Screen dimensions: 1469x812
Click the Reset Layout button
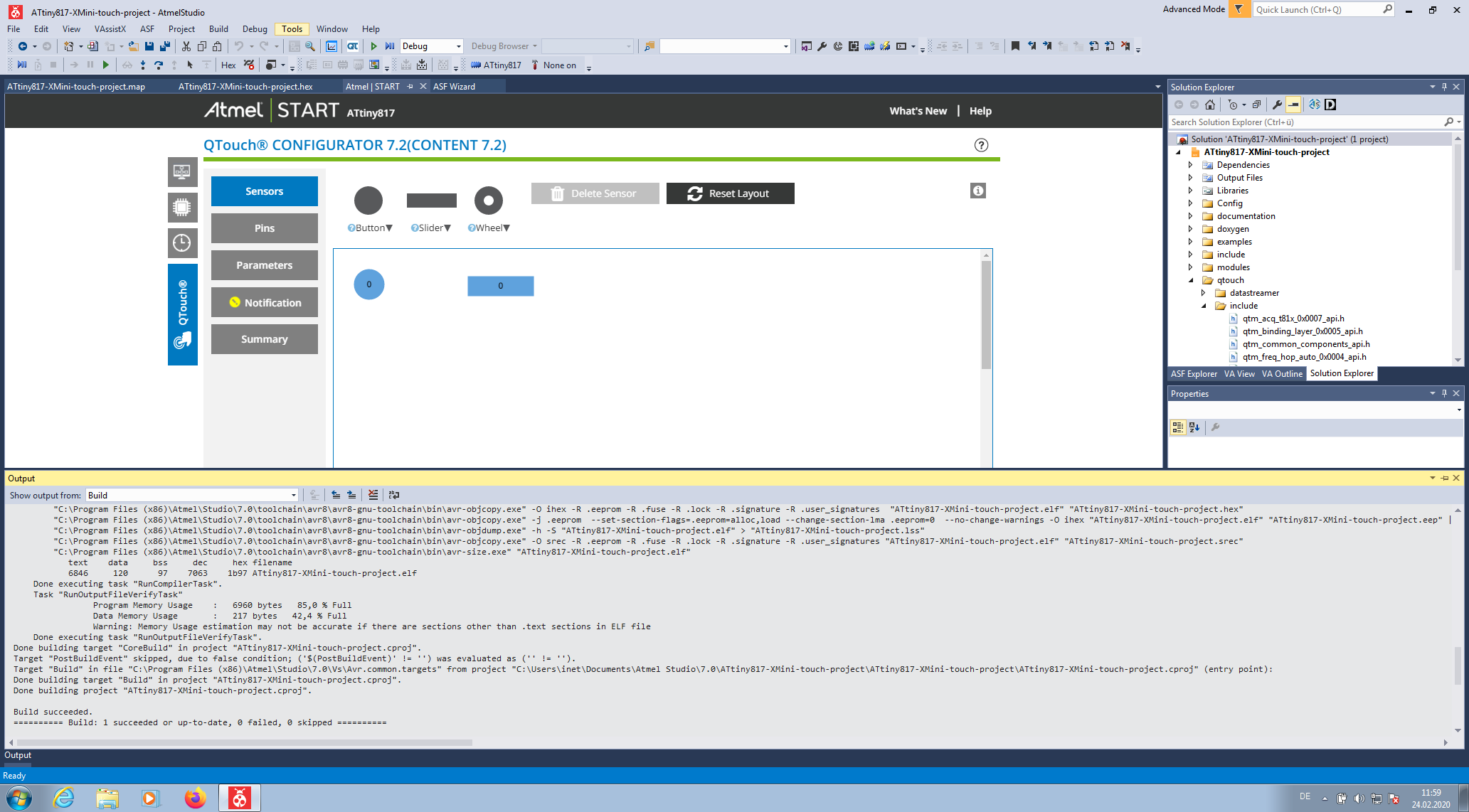coord(730,193)
